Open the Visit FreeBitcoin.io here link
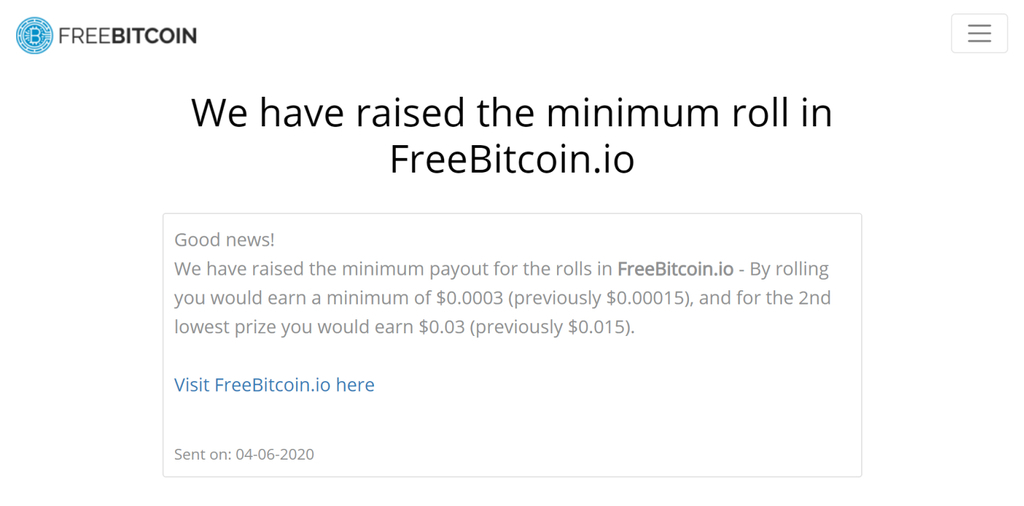This screenshot has height=506, width=1024. pos(274,384)
